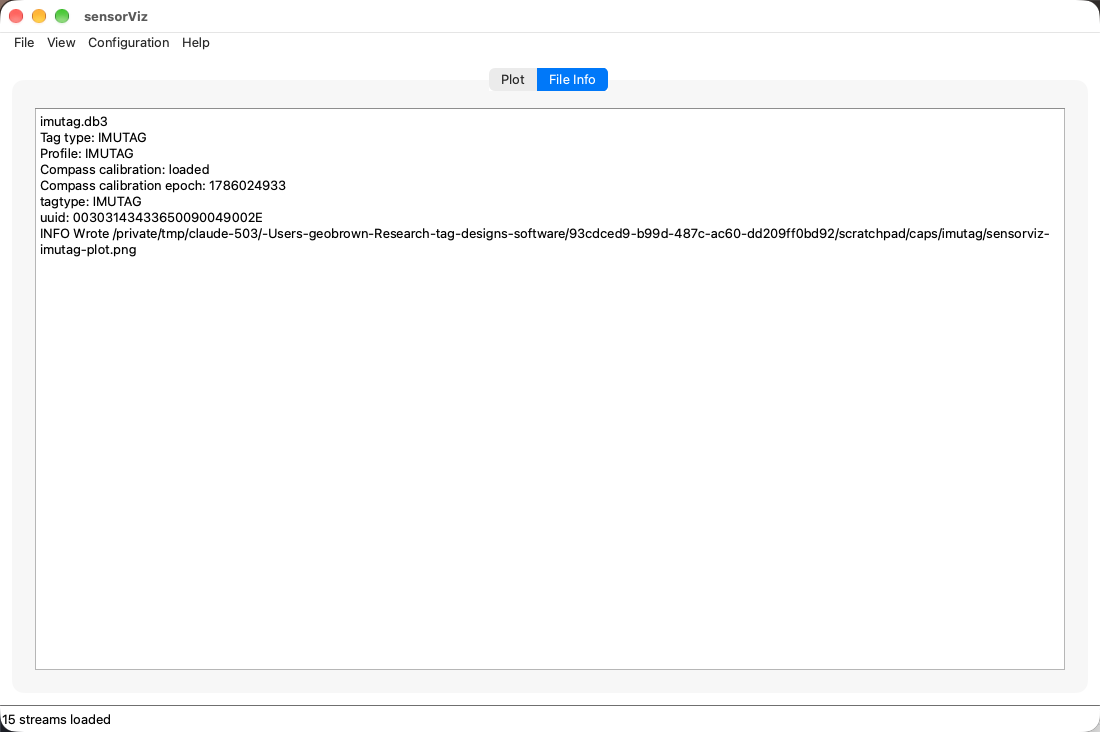
Task: Click the 'INFO Wrote' path line
Action: pyautogui.click(x=544, y=234)
